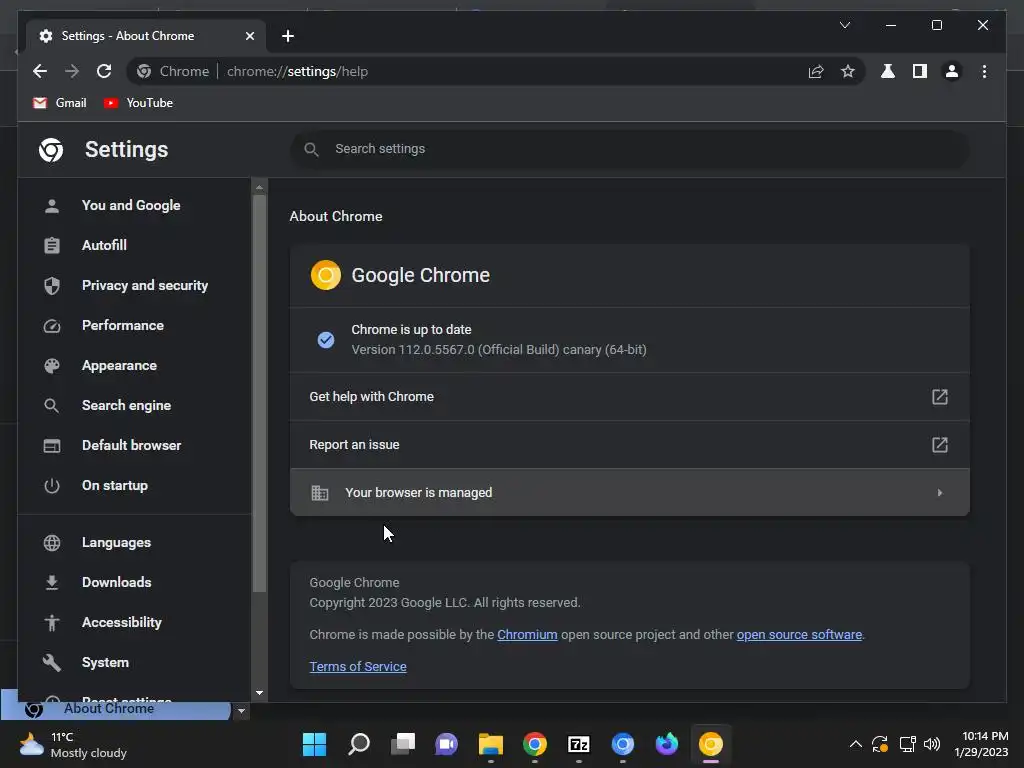The height and width of the screenshot is (768, 1024).
Task: Click the address bar URL
Action: point(297,71)
